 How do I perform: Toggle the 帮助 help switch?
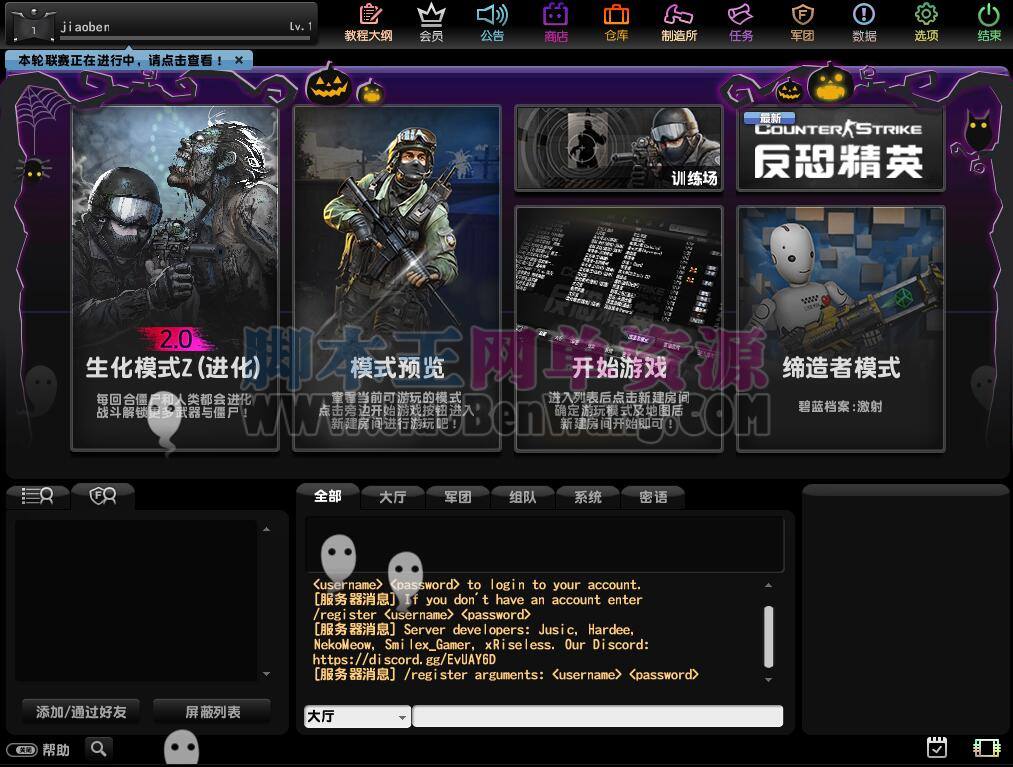22,750
